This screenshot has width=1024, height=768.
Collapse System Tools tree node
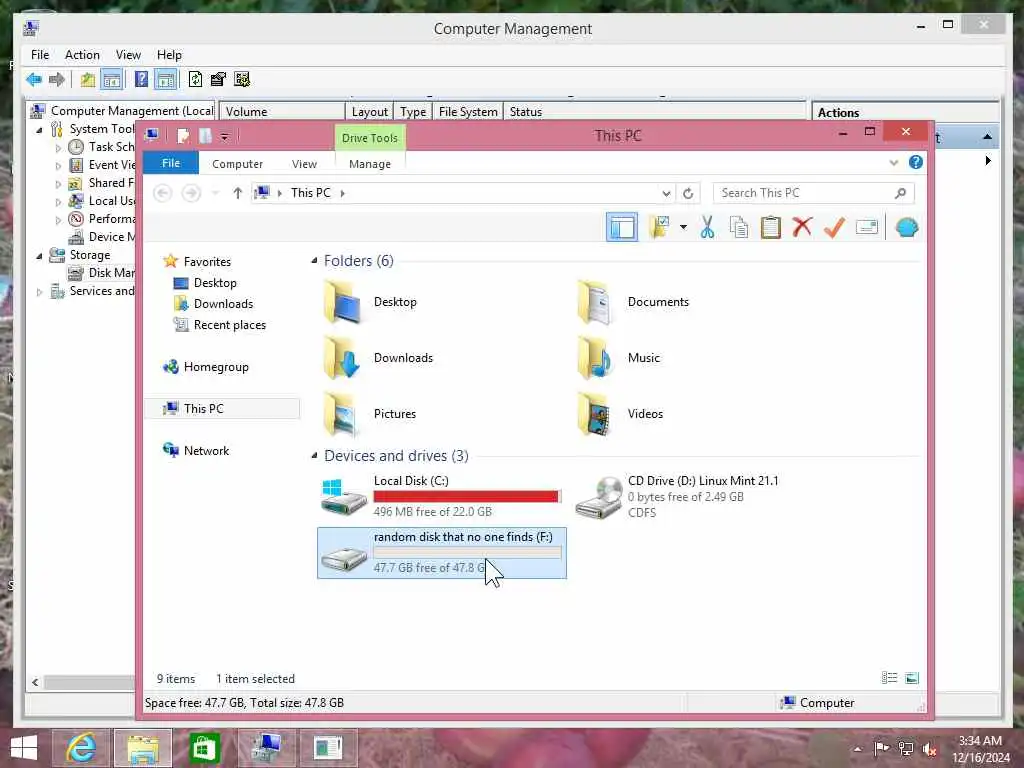coord(39,130)
